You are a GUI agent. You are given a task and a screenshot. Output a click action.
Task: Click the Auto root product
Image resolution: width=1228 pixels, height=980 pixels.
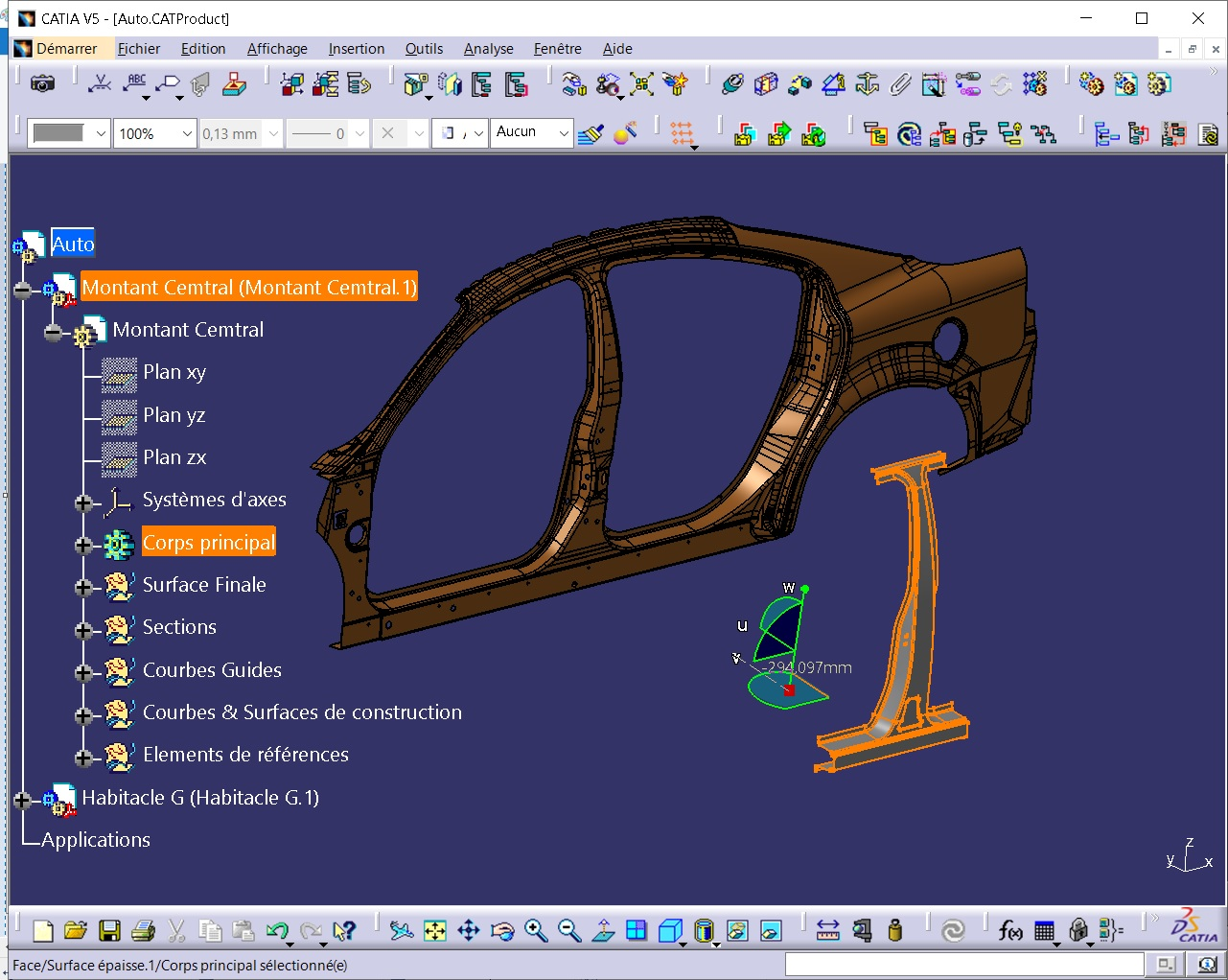click(73, 245)
